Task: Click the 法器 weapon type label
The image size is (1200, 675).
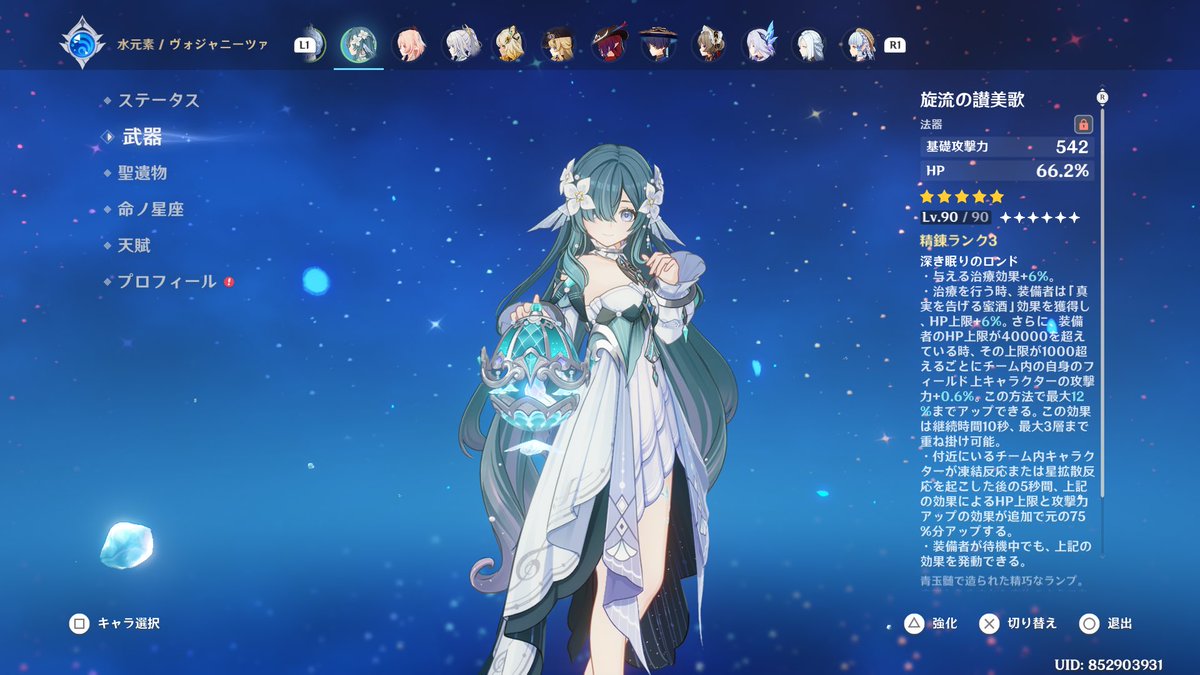Action: coord(931,125)
